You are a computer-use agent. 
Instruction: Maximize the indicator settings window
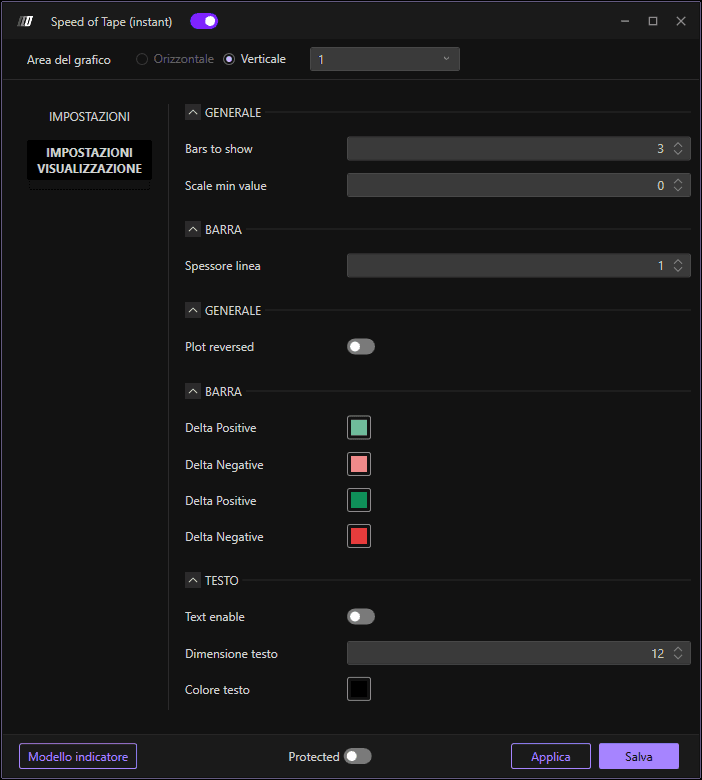pos(653,21)
